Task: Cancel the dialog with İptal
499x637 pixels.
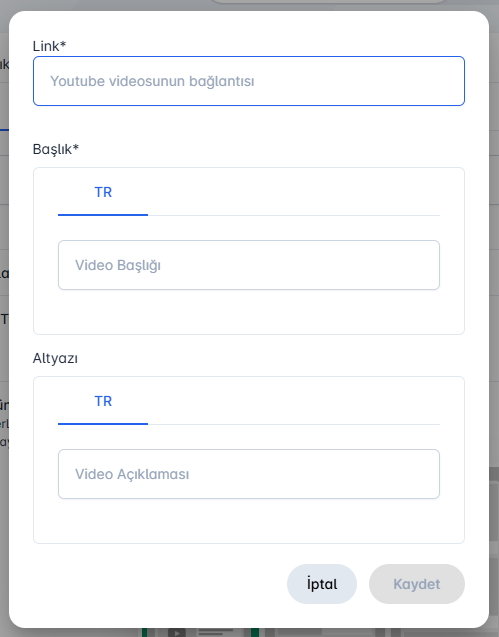Action: pyautogui.click(x=322, y=584)
